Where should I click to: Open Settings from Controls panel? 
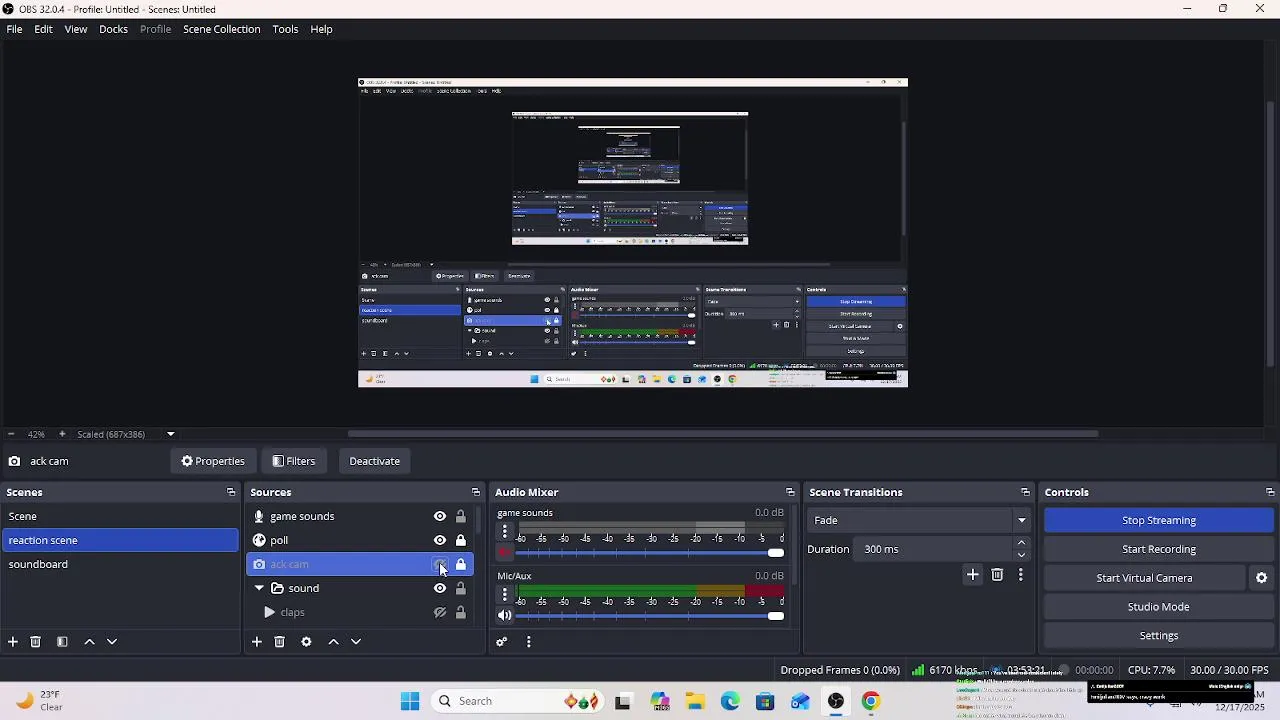(1159, 636)
